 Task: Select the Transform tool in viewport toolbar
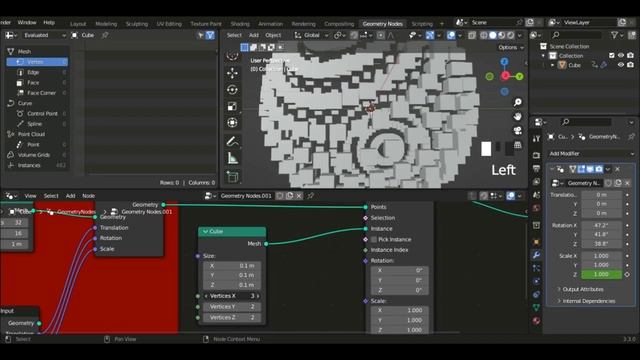233,122
